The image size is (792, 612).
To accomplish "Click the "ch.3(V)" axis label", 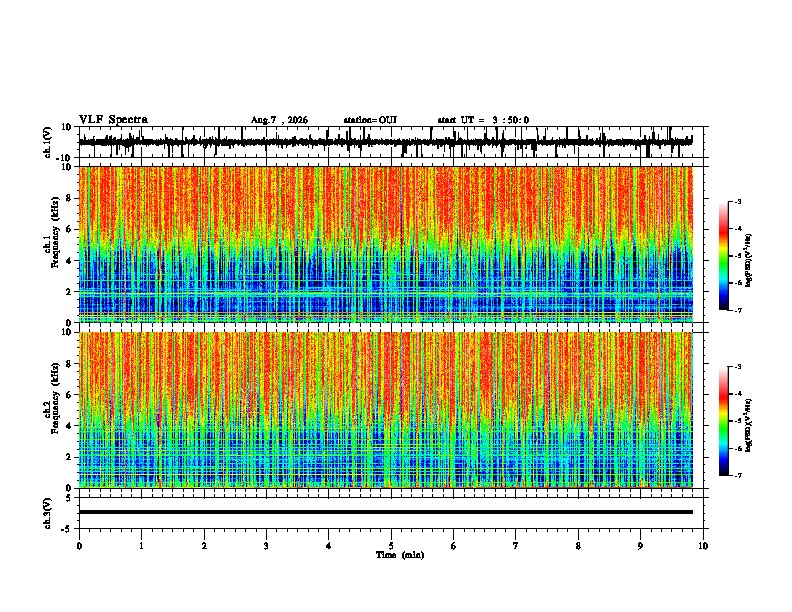I will tap(48, 513).
